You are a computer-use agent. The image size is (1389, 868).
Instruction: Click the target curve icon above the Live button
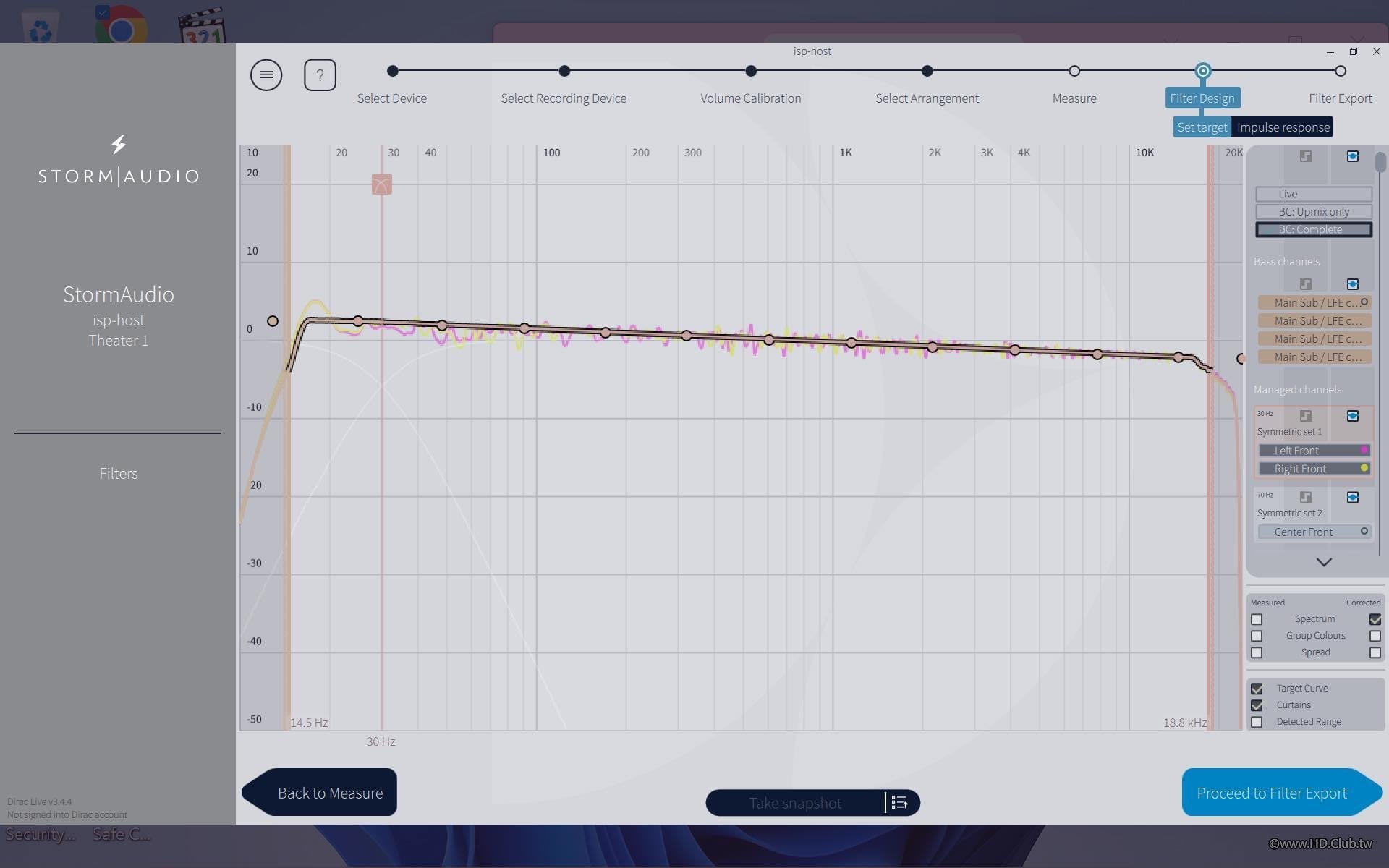[1305, 156]
